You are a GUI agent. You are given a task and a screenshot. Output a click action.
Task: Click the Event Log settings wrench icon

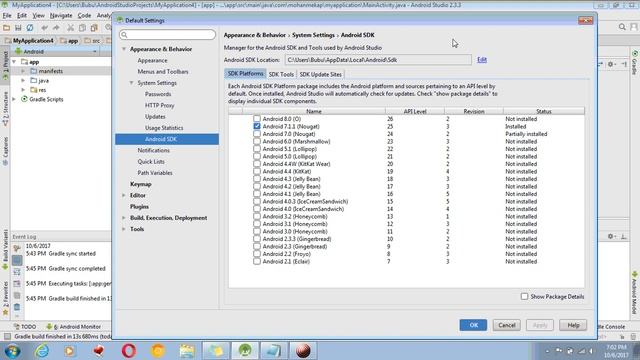pos(17,248)
